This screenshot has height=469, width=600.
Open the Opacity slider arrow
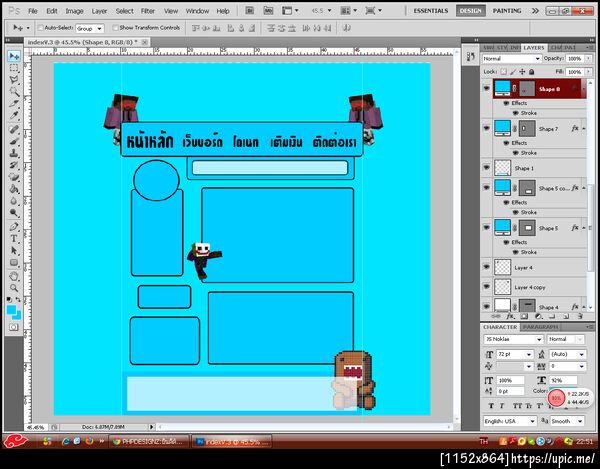588,59
